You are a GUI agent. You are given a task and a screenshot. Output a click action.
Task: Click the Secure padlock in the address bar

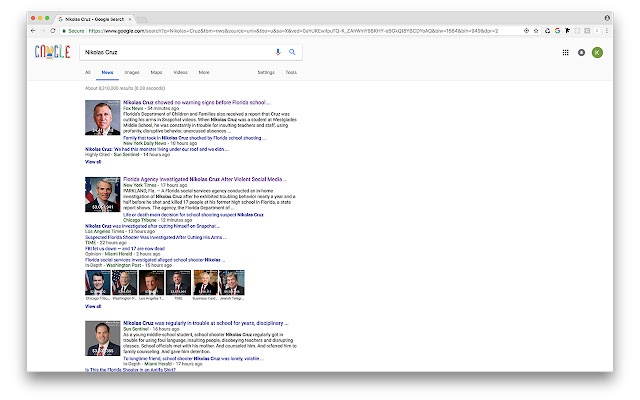64,31
